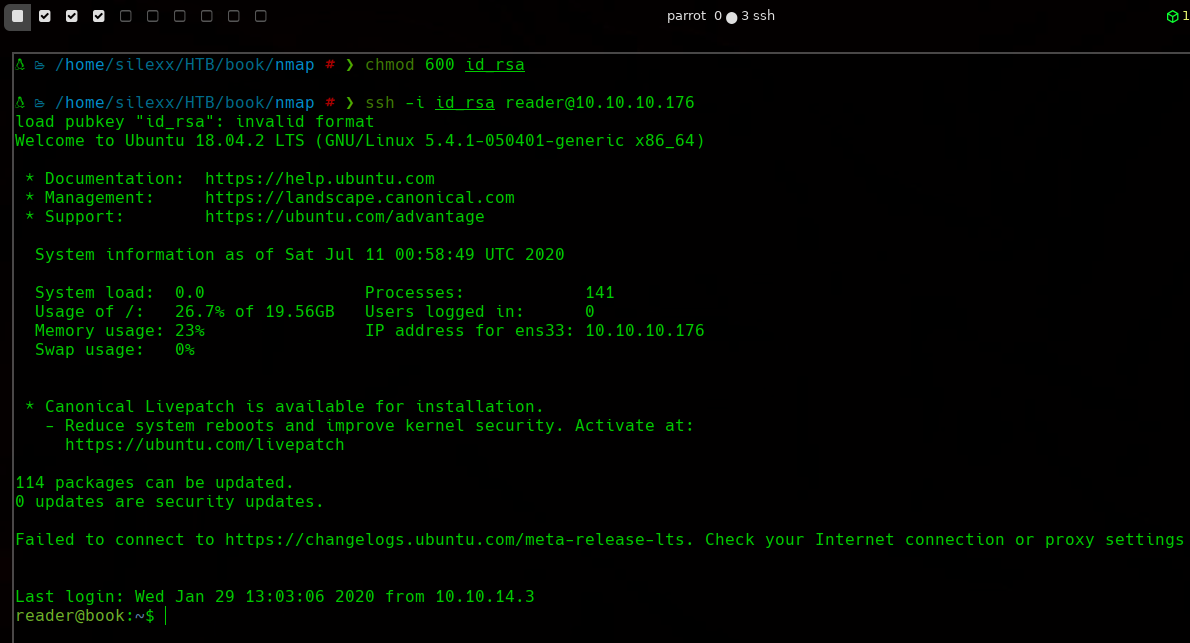The height and width of the screenshot is (643, 1190).
Task: Open the landscape.canonical.com management link
Action: point(359,198)
